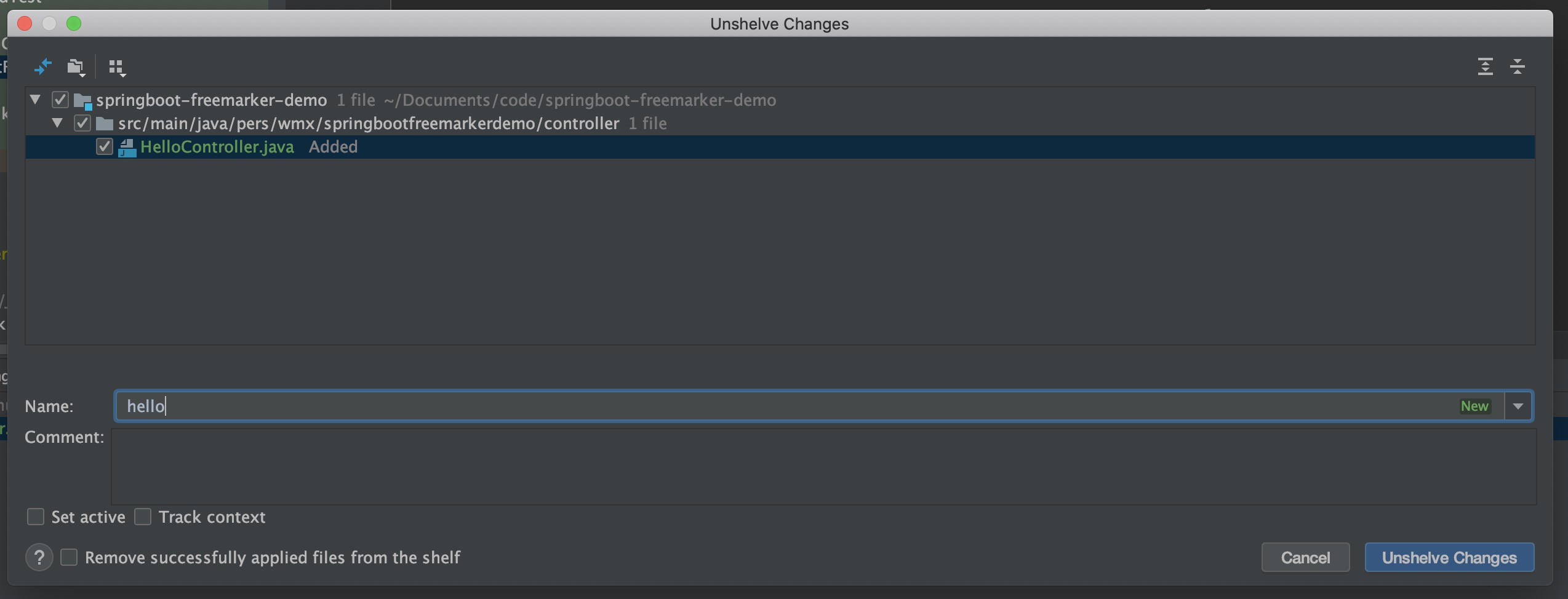Click the Collapse All toolbar icon

1517,66
